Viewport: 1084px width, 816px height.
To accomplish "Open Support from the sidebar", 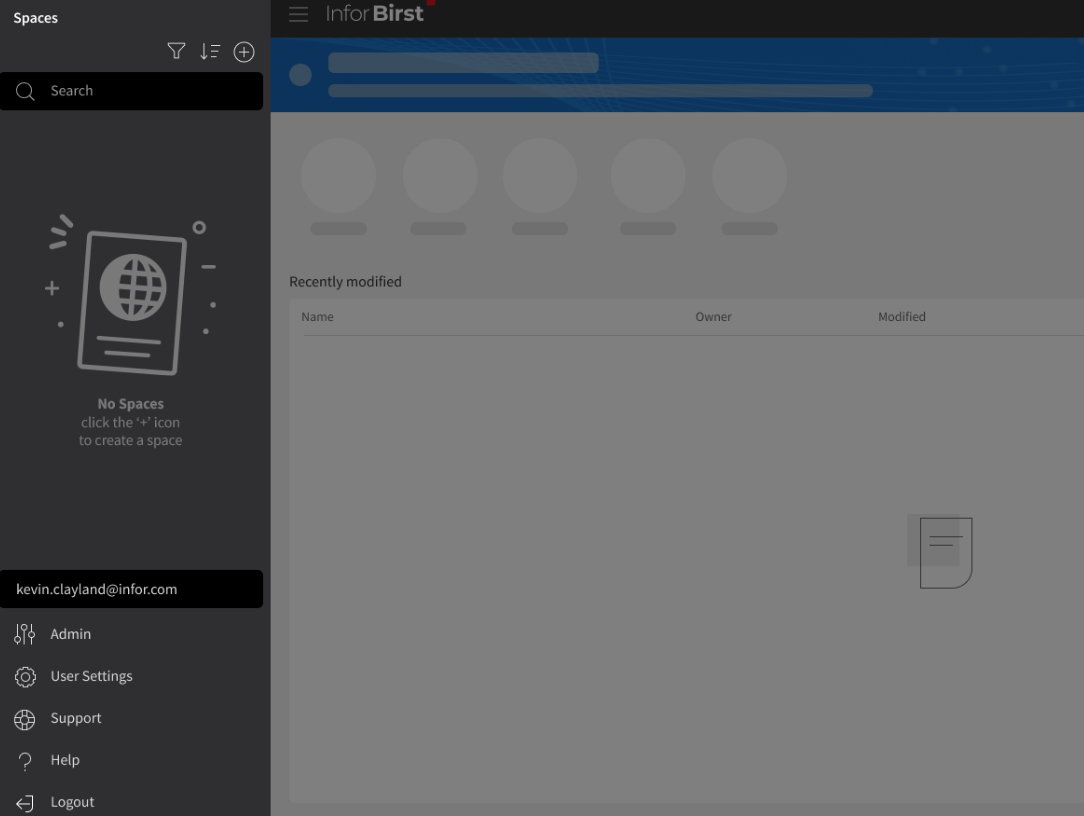I will click(x=76, y=718).
